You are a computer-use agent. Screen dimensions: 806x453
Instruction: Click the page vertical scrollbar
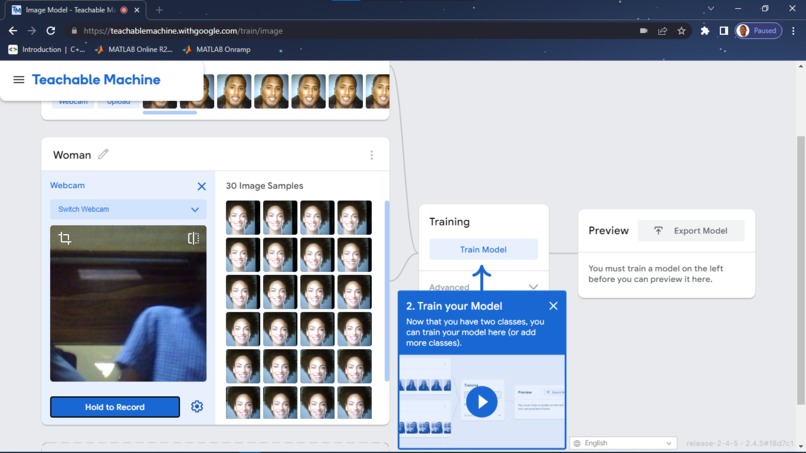[800, 270]
